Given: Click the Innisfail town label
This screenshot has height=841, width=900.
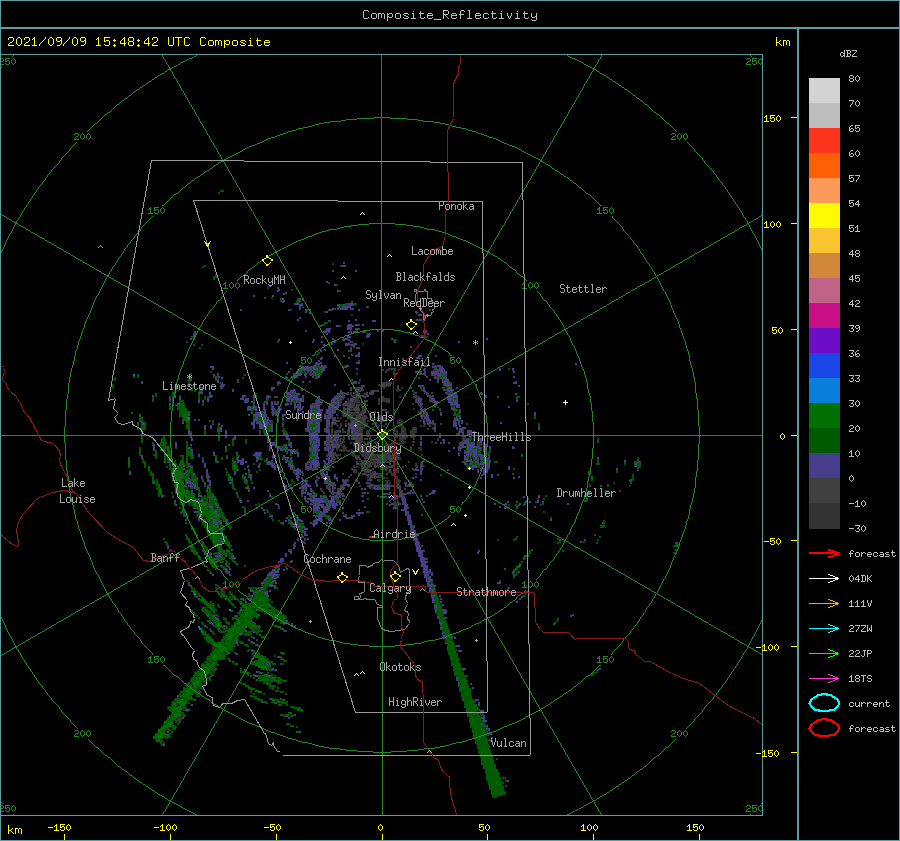Looking at the screenshot, I should coord(404,362).
